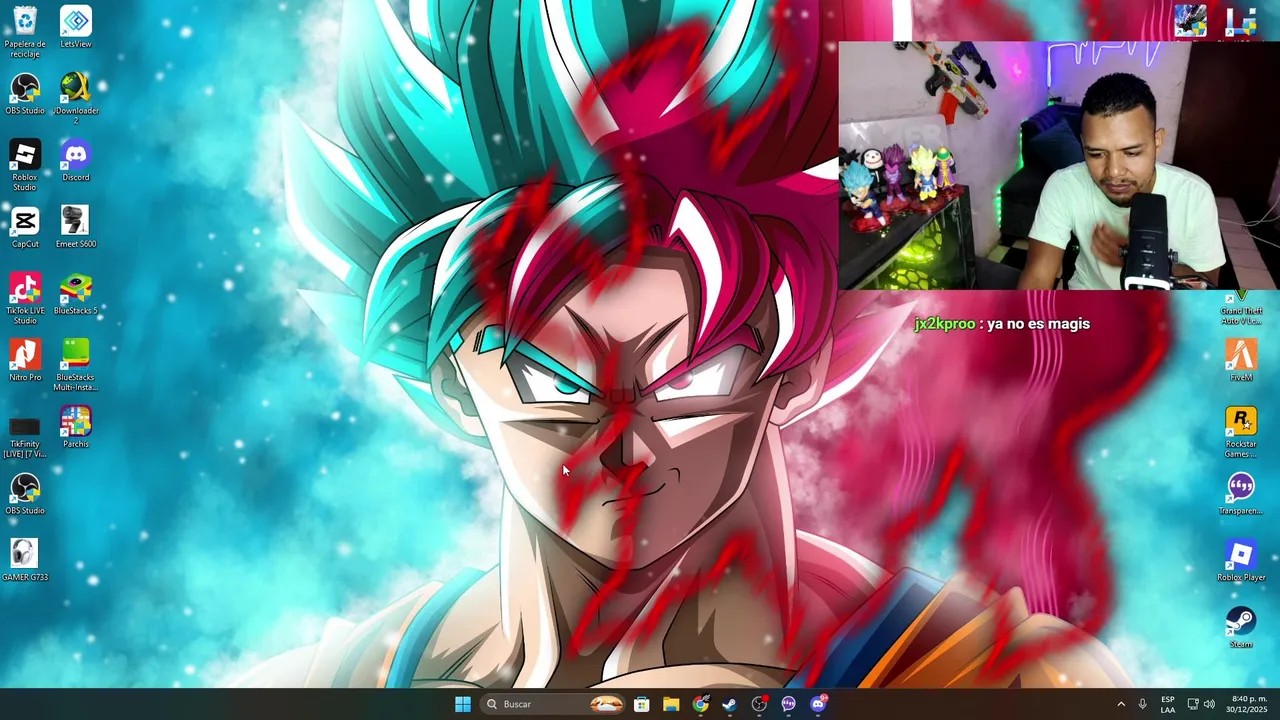
Task: Switch to the purple chat-bubble taskbar app
Action: 789,704
